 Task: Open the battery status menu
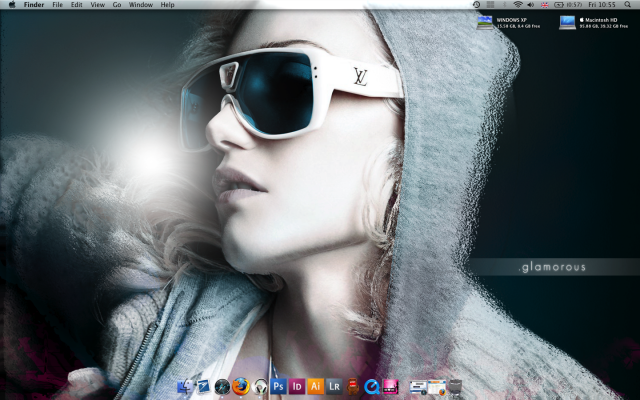coord(558,4)
